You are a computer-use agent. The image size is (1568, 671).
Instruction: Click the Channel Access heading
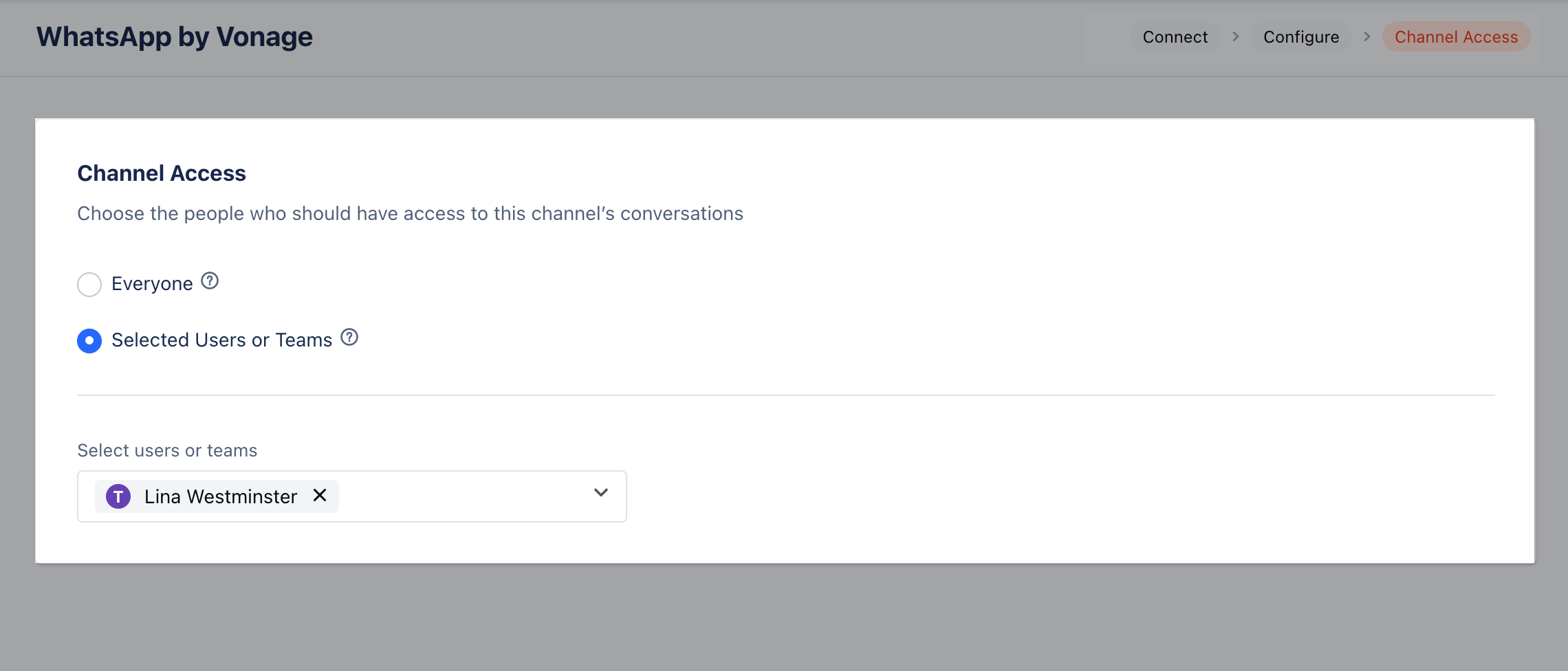tap(162, 173)
